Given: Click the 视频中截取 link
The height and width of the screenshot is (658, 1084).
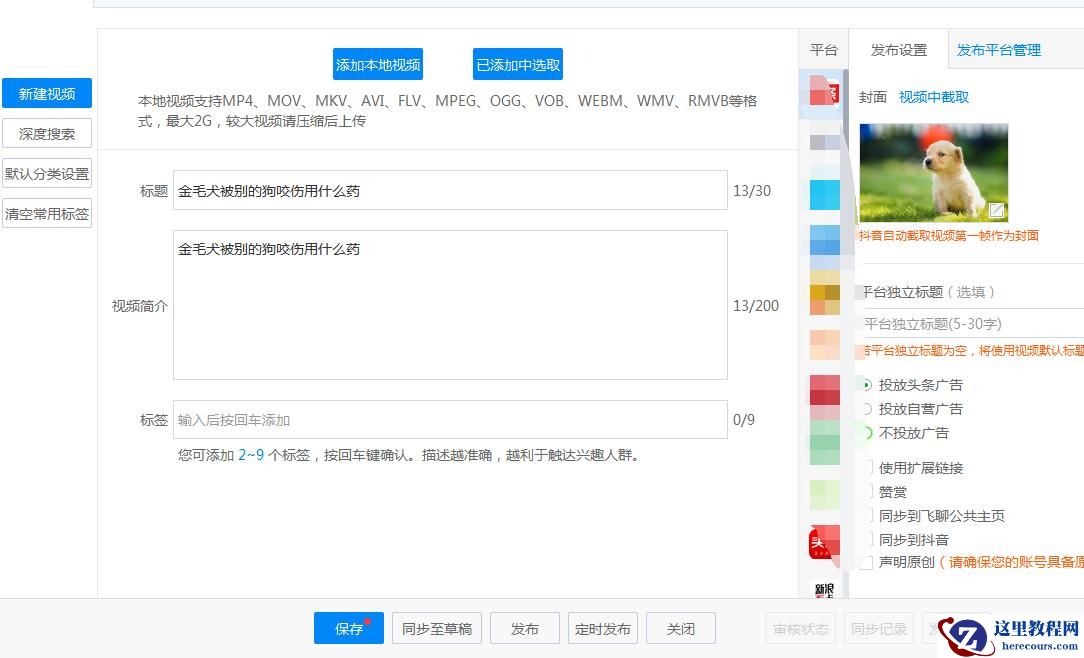Looking at the screenshot, I should [x=933, y=97].
